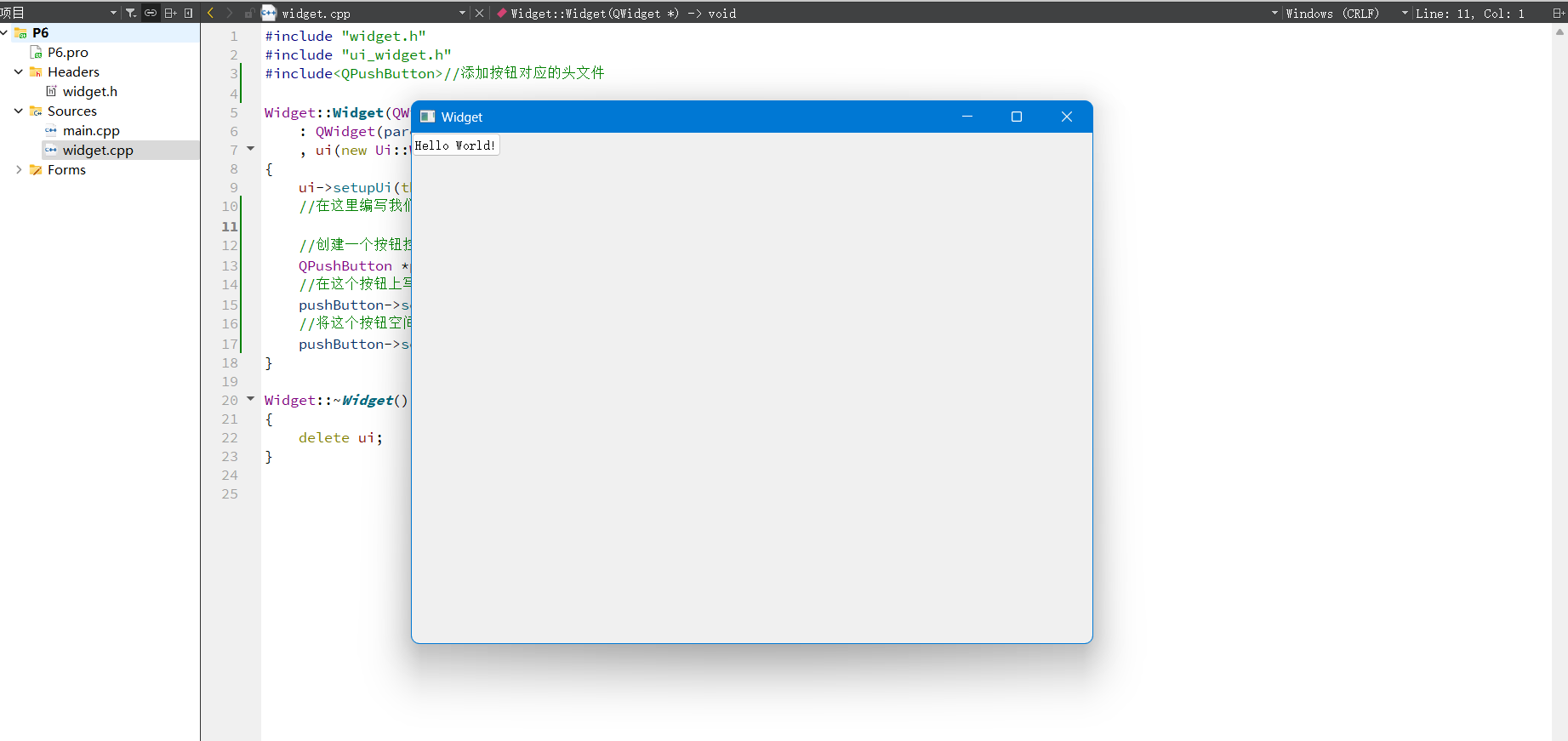Select the Sources folder item
The image size is (1568, 741).
[72, 111]
